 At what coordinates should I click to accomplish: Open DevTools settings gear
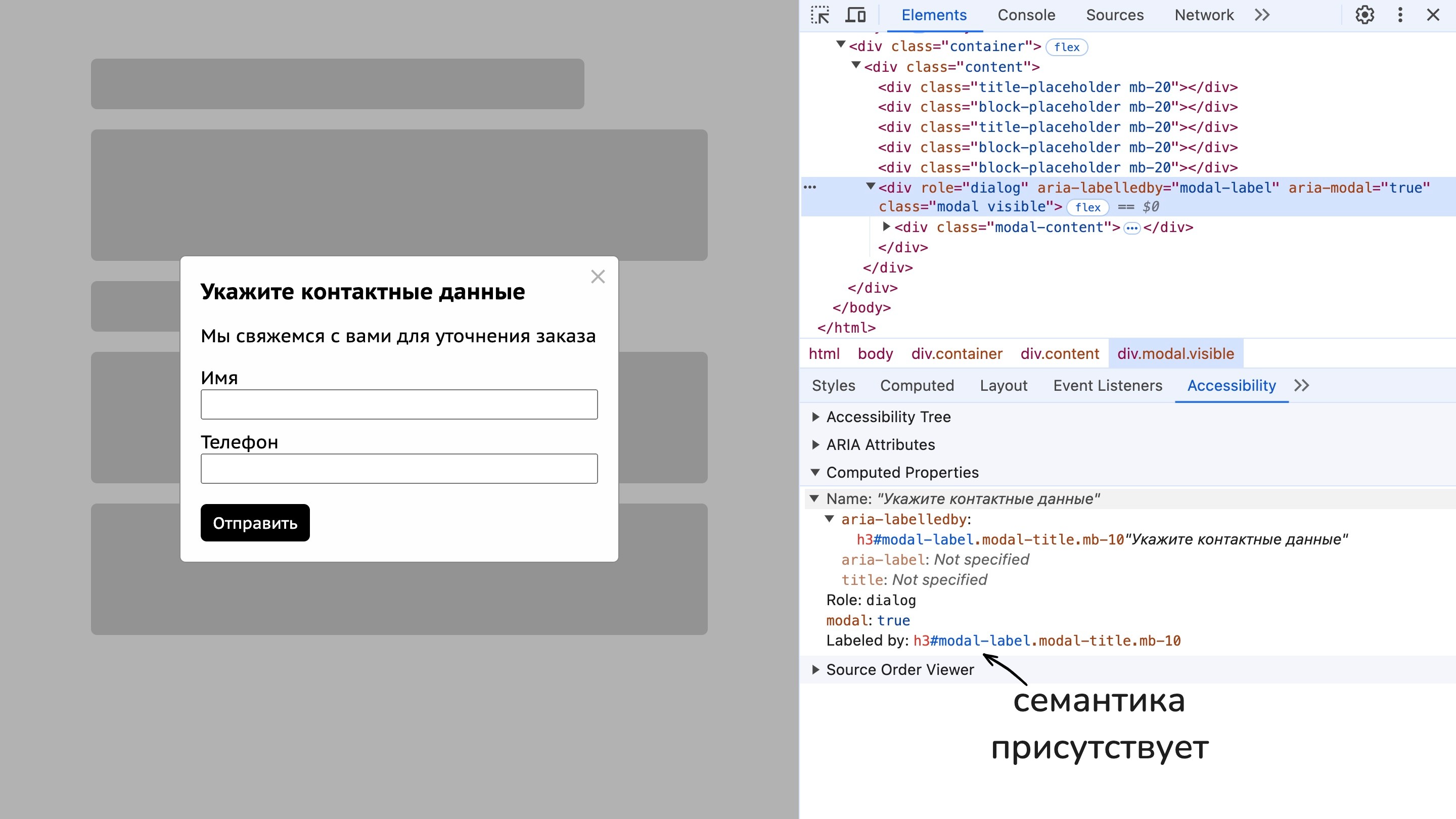click(1364, 15)
